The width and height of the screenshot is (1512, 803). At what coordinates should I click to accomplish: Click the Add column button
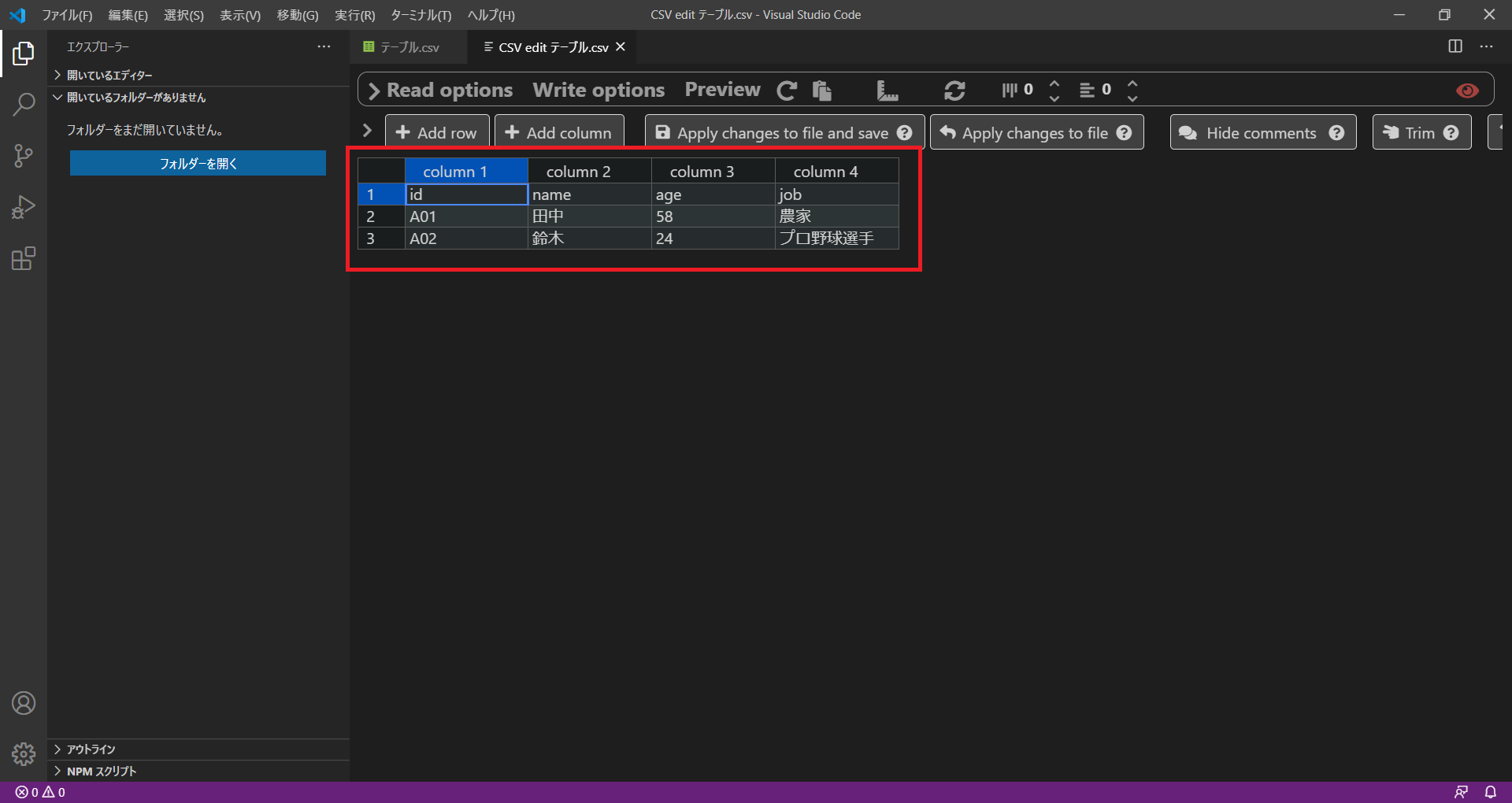559,132
